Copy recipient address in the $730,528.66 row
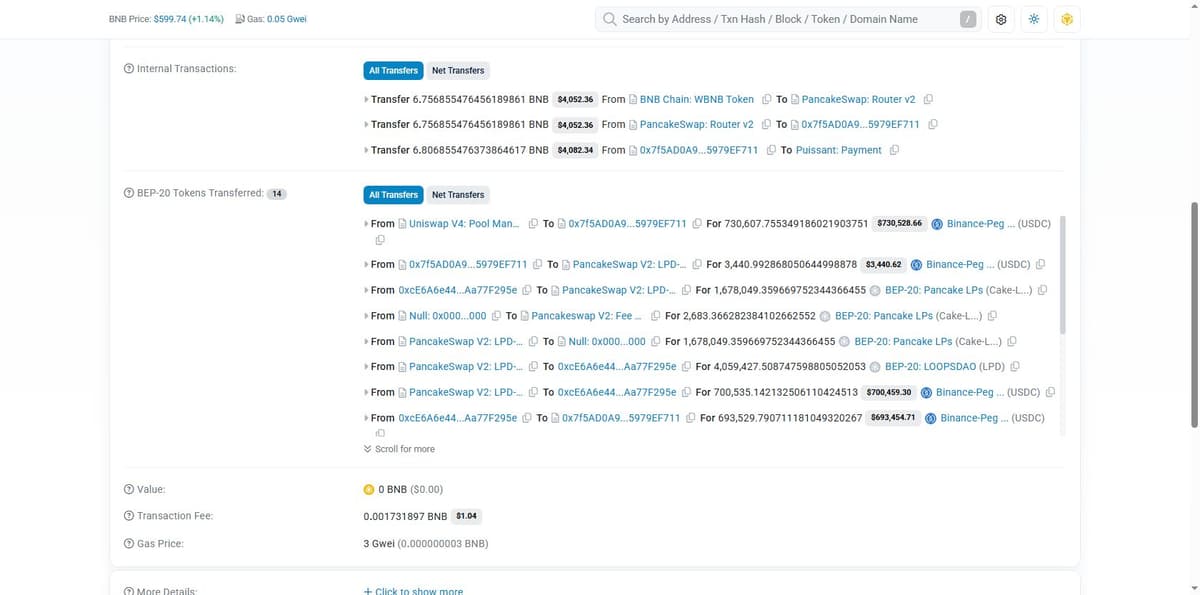 [696, 224]
